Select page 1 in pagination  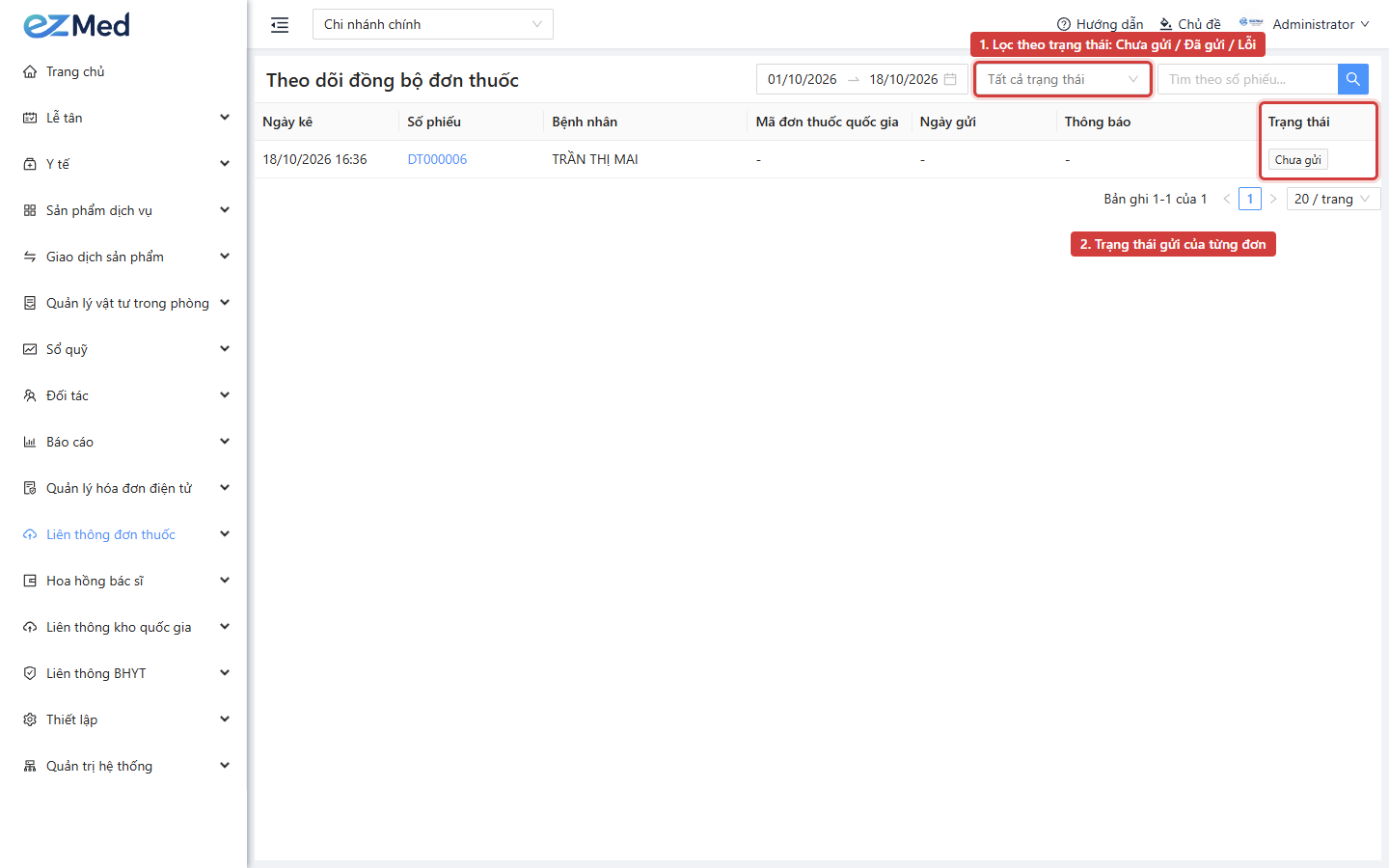coord(1250,199)
